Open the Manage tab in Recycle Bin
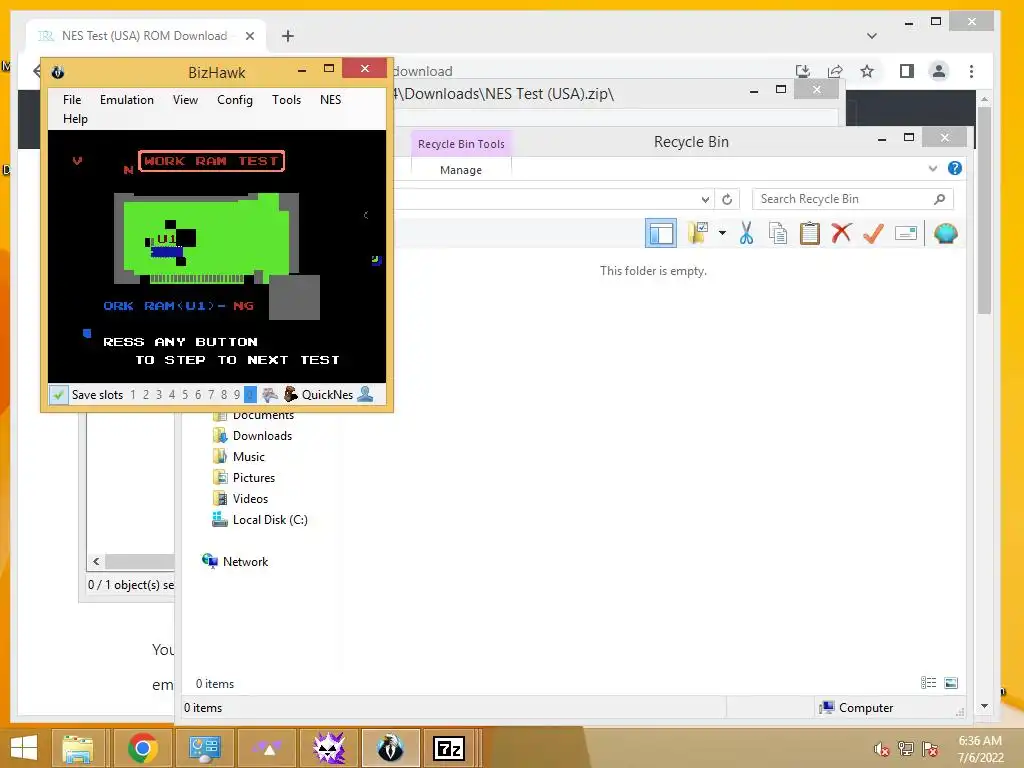 (x=461, y=170)
